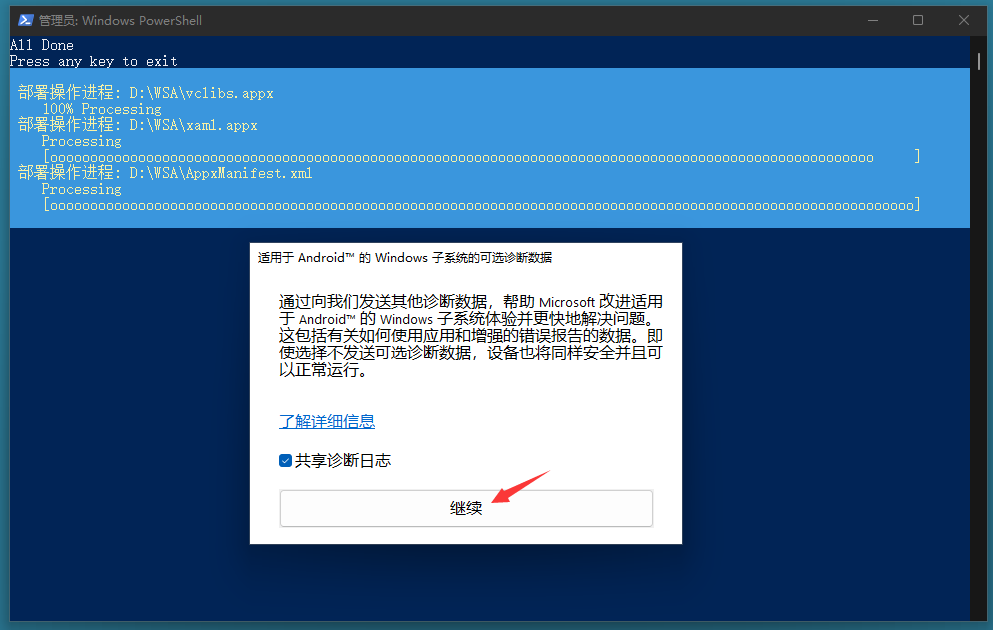Uncheck the 共享诊断日志 checkbox
Viewport: 993px width, 630px height.
click(x=285, y=460)
